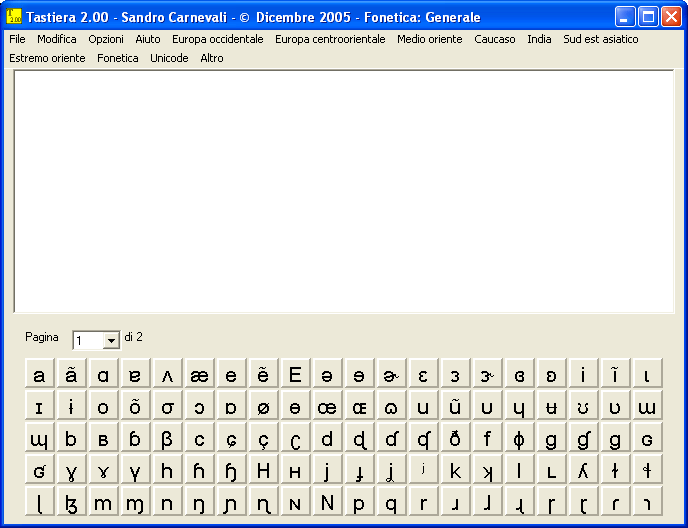Open the File menu

(x=17, y=39)
